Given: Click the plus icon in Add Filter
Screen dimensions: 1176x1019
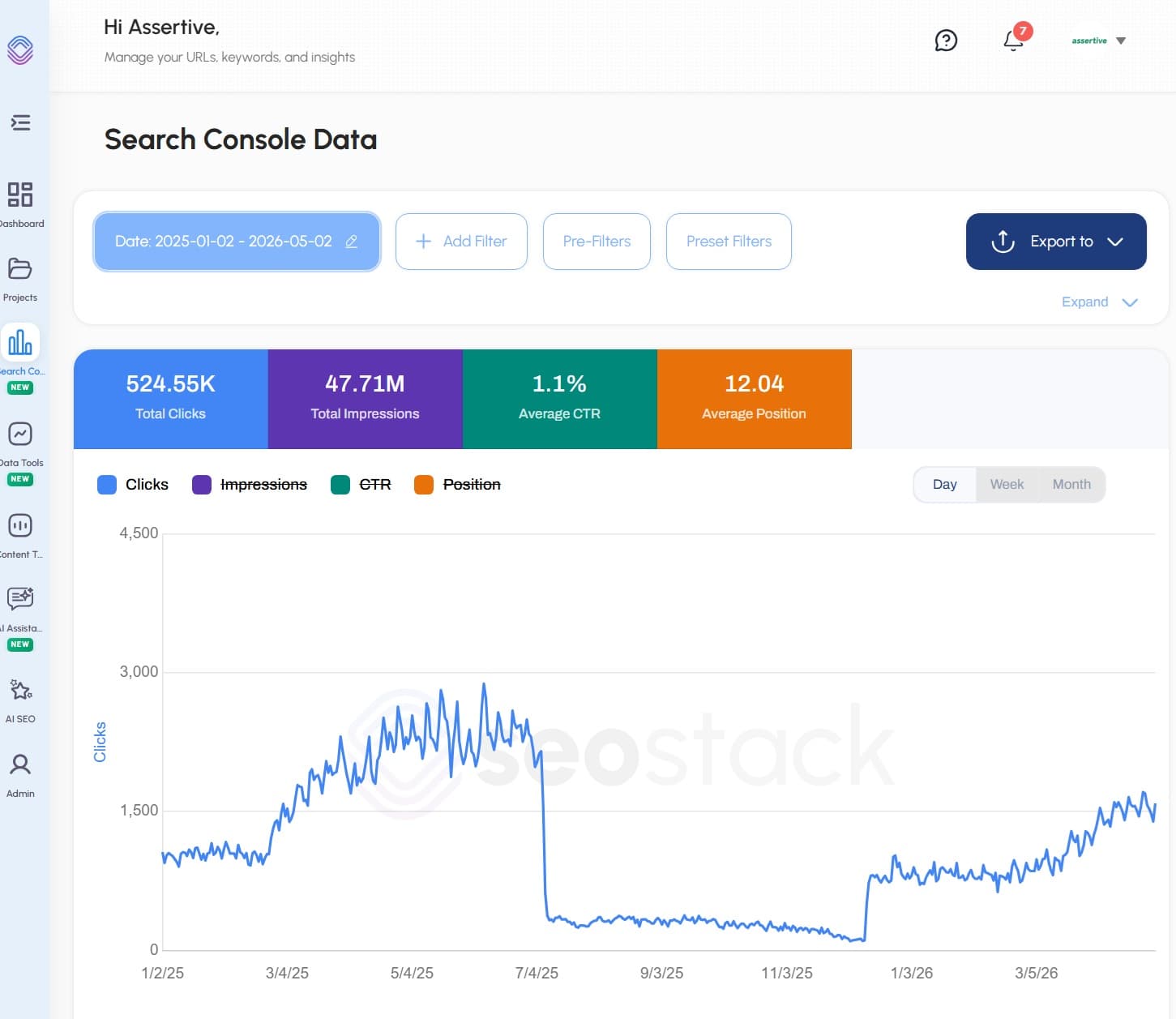Looking at the screenshot, I should 423,242.
